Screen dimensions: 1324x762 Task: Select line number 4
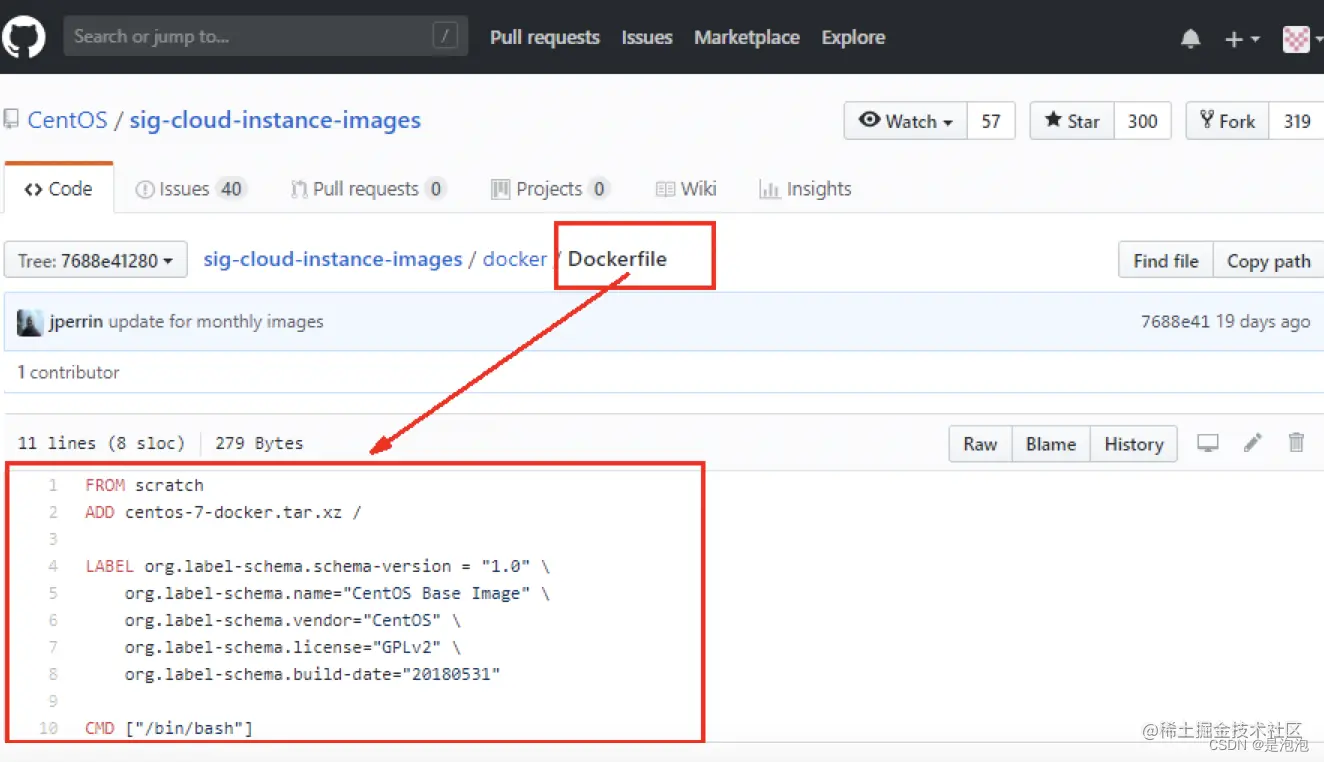click(x=52, y=566)
